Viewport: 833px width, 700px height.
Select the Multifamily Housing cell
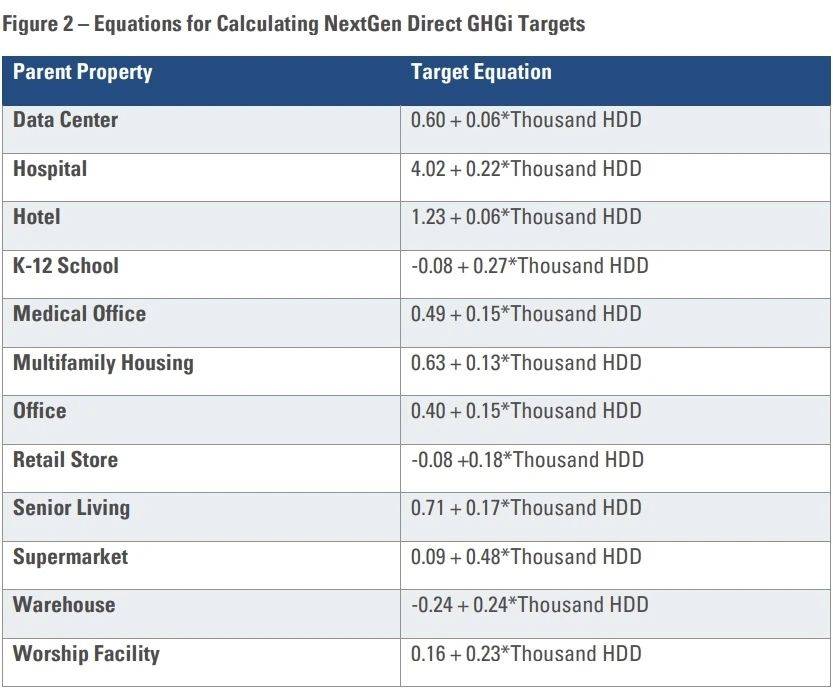point(103,363)
